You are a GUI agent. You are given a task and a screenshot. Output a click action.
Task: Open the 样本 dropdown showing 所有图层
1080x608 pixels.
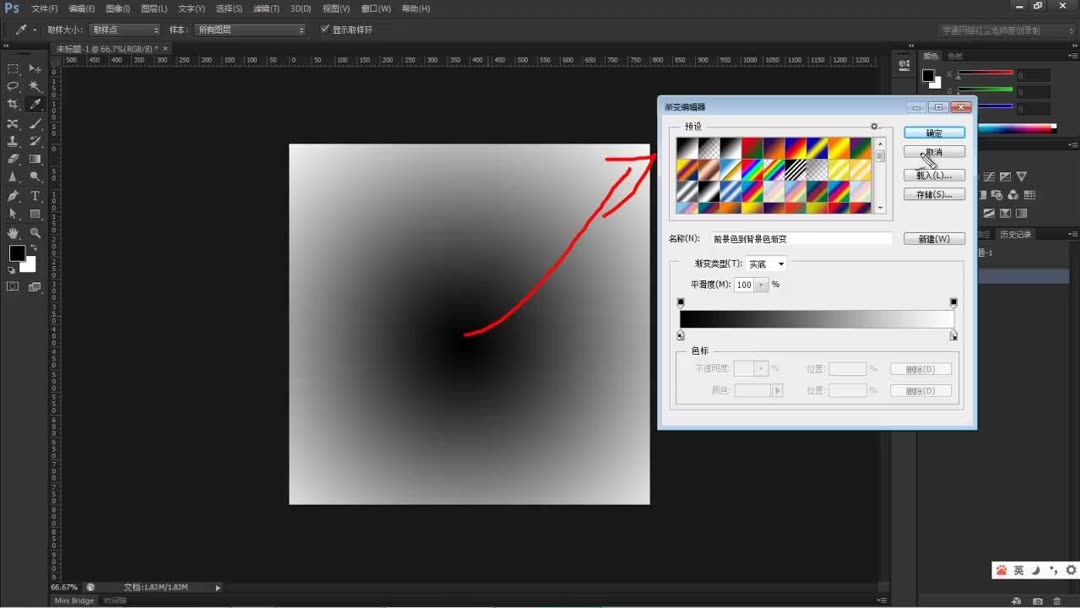coord(250,29)
